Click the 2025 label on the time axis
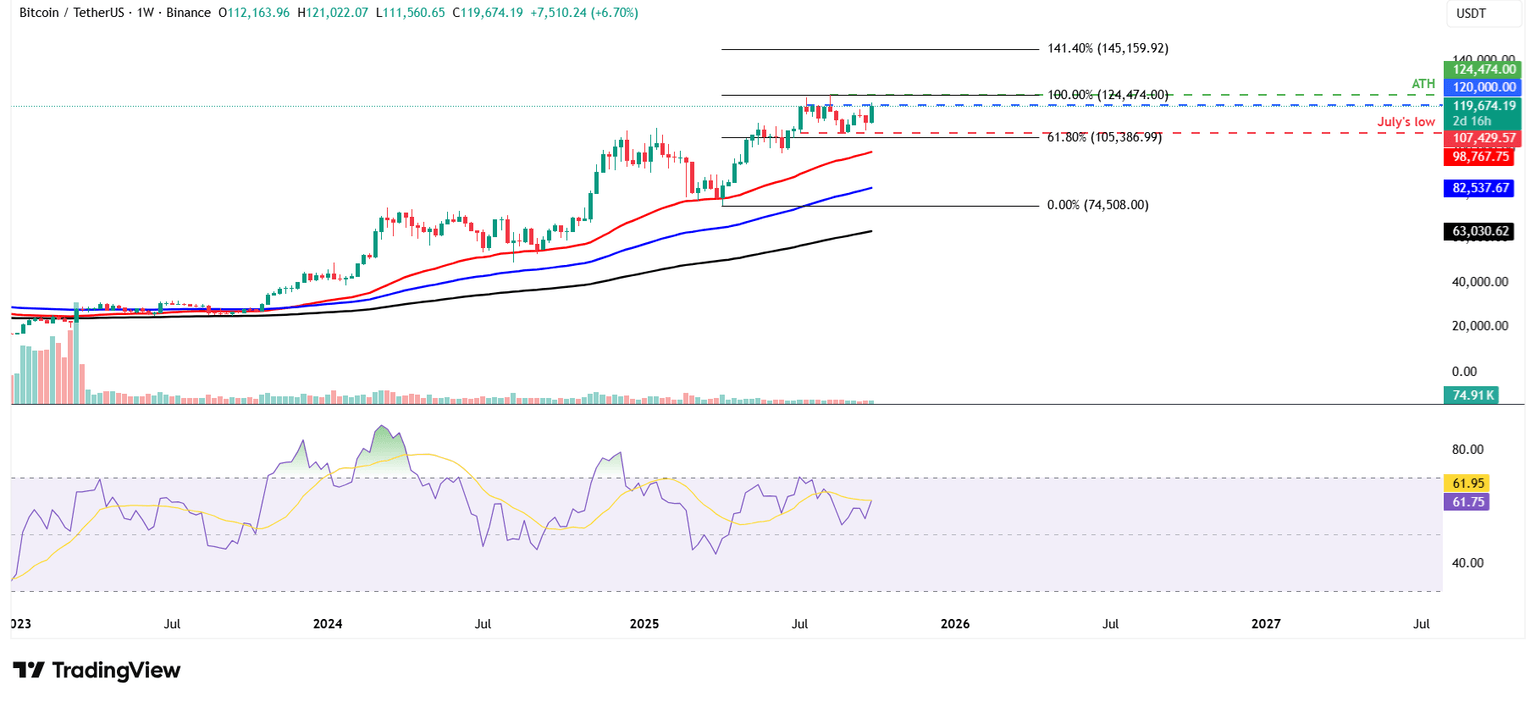 (645, 623)
